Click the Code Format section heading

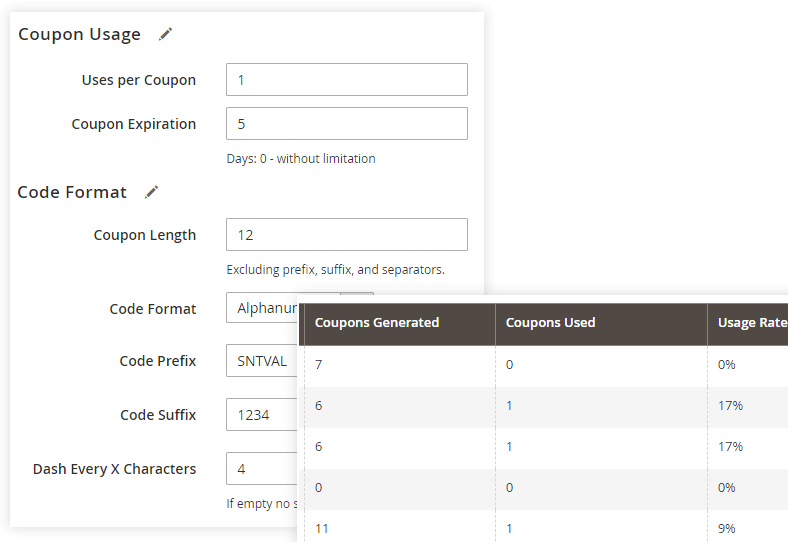pos(73,192)
